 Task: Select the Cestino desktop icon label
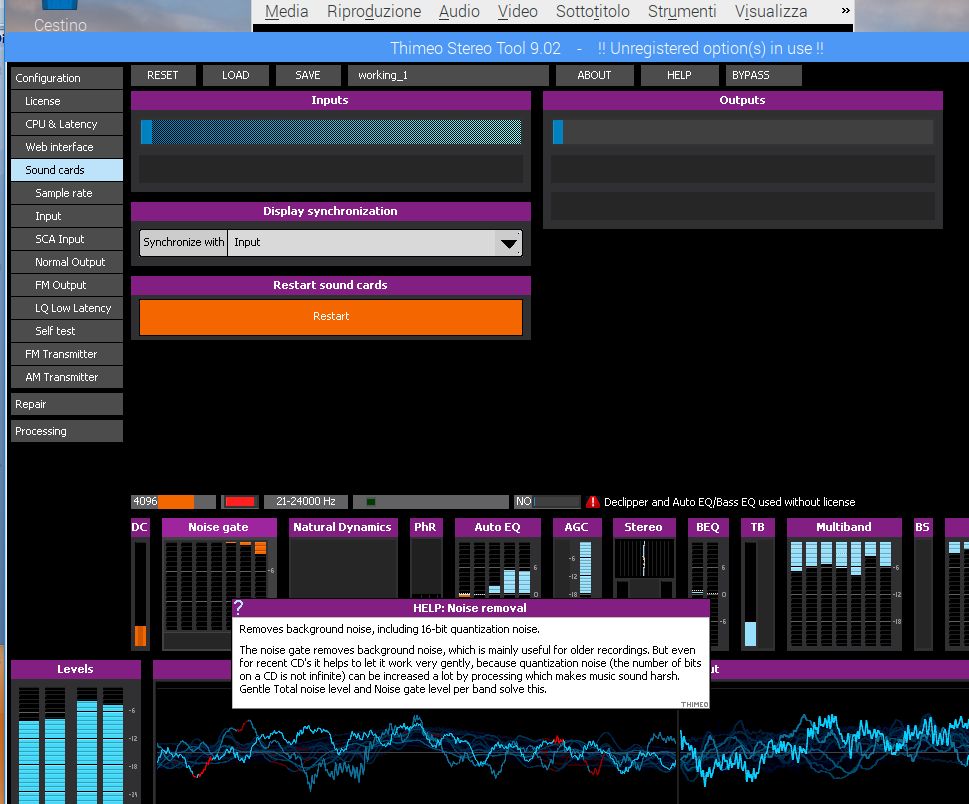60,25
